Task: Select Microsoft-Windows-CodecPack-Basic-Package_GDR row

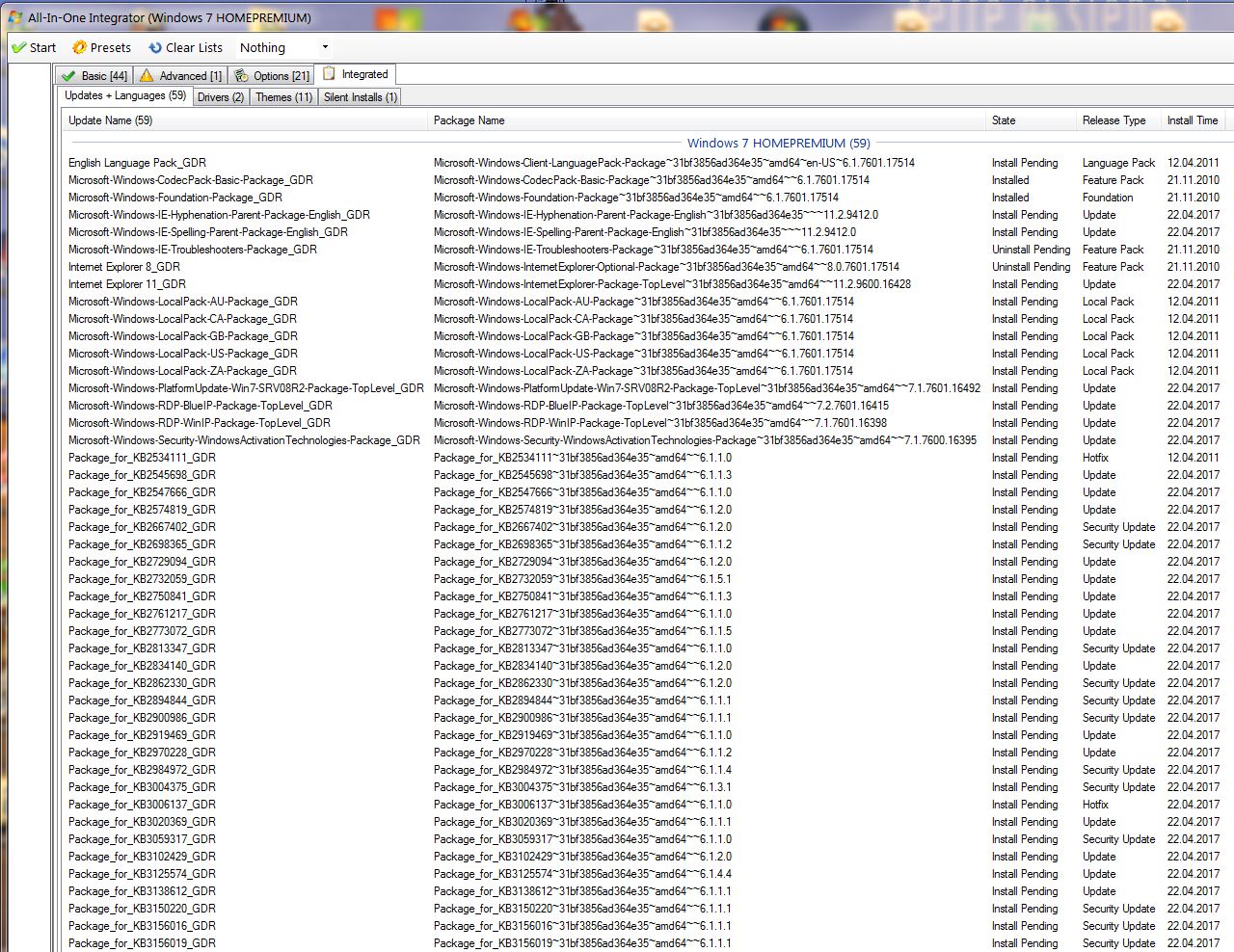Action: pos(644,180)
